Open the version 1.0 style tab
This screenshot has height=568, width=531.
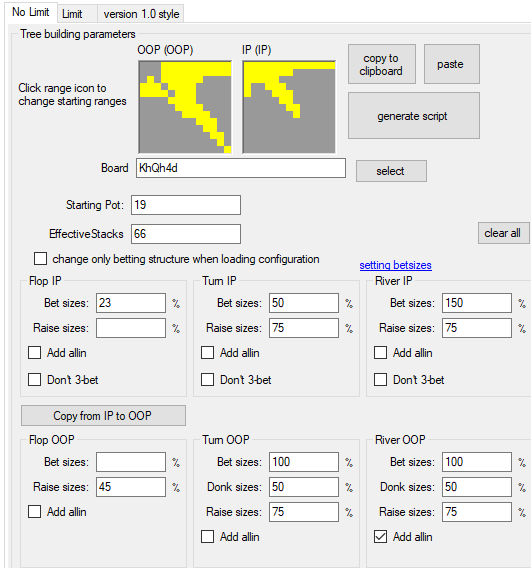[x=141, y=14]
